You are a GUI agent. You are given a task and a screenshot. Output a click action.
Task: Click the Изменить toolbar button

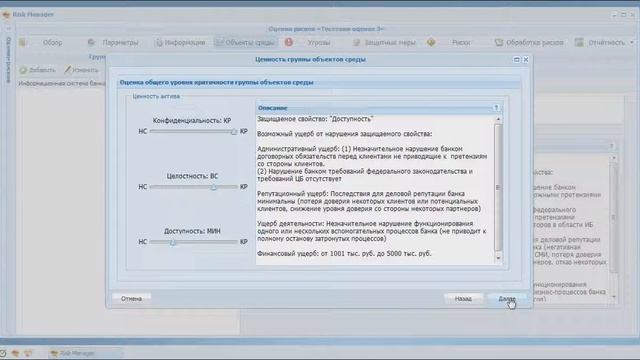point(82,70)
